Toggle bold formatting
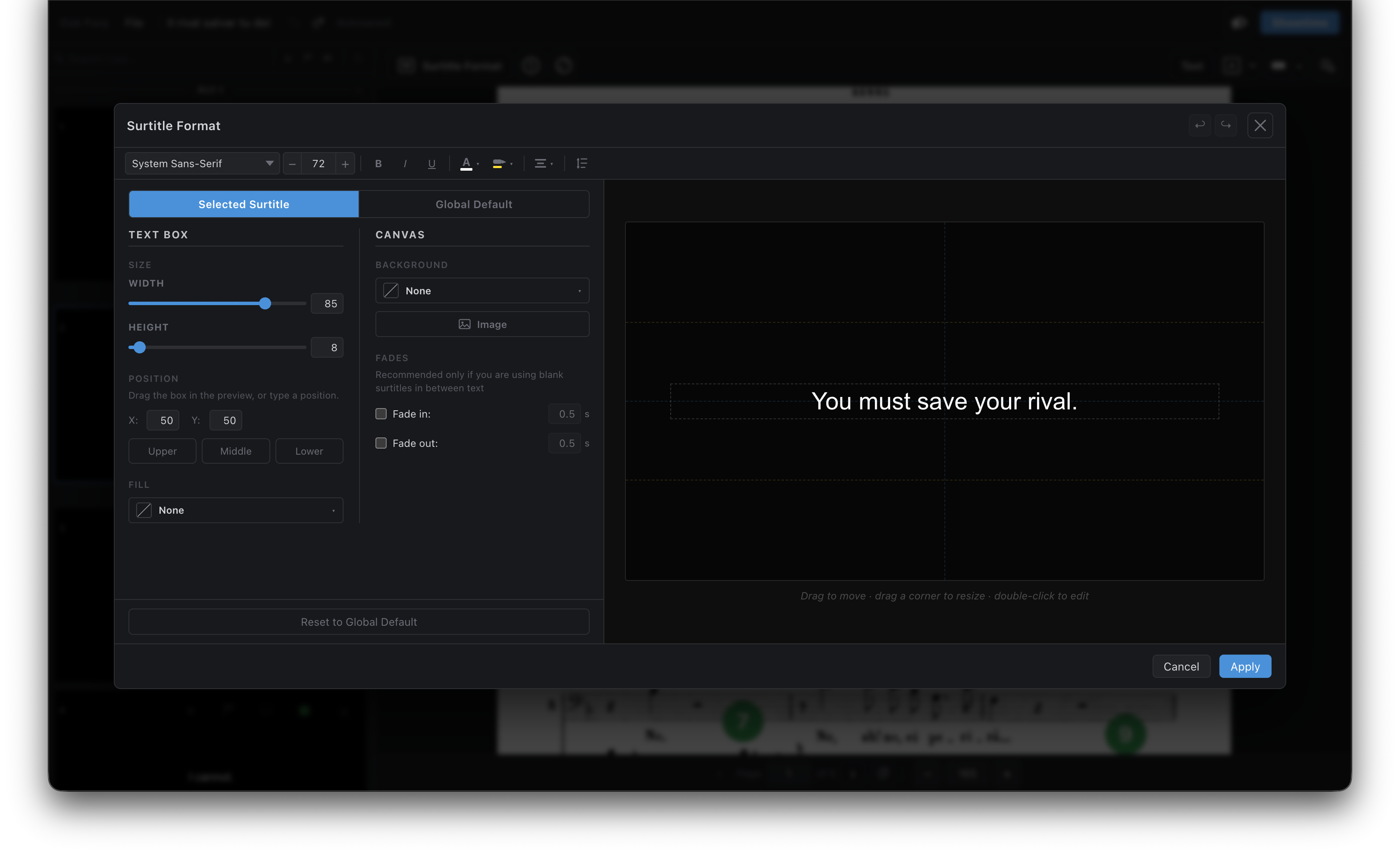Image resolution: width=1400 pixels, height=855 pixels. click(378, 164)
